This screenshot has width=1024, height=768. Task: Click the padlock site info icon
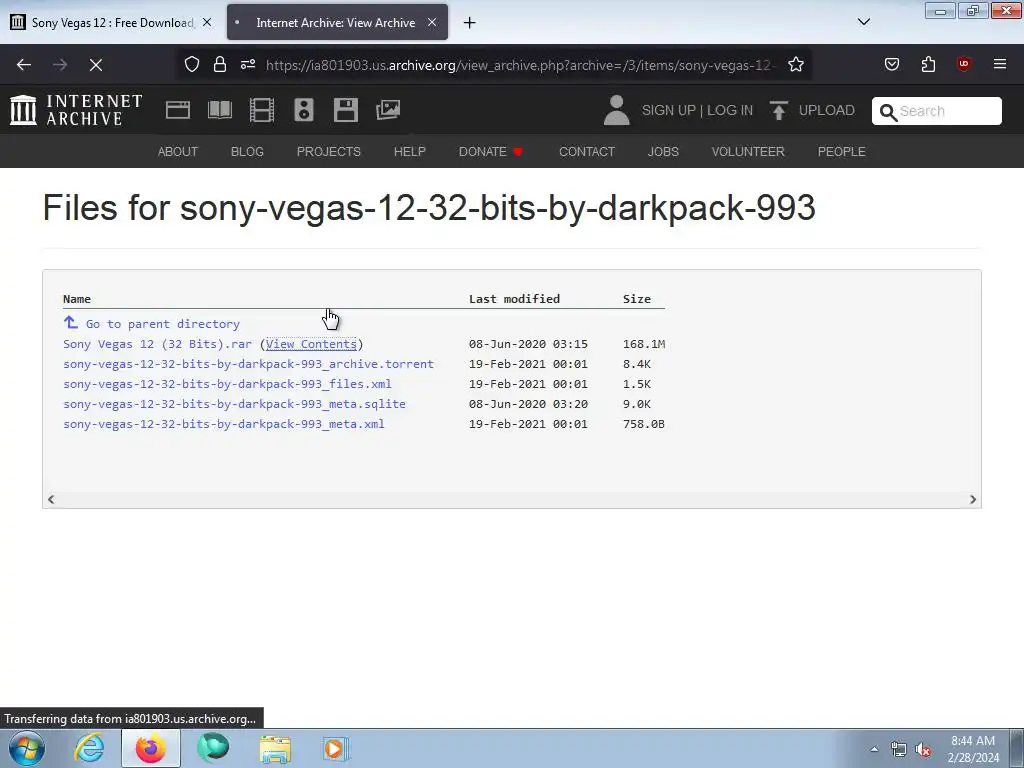[220, 64]
